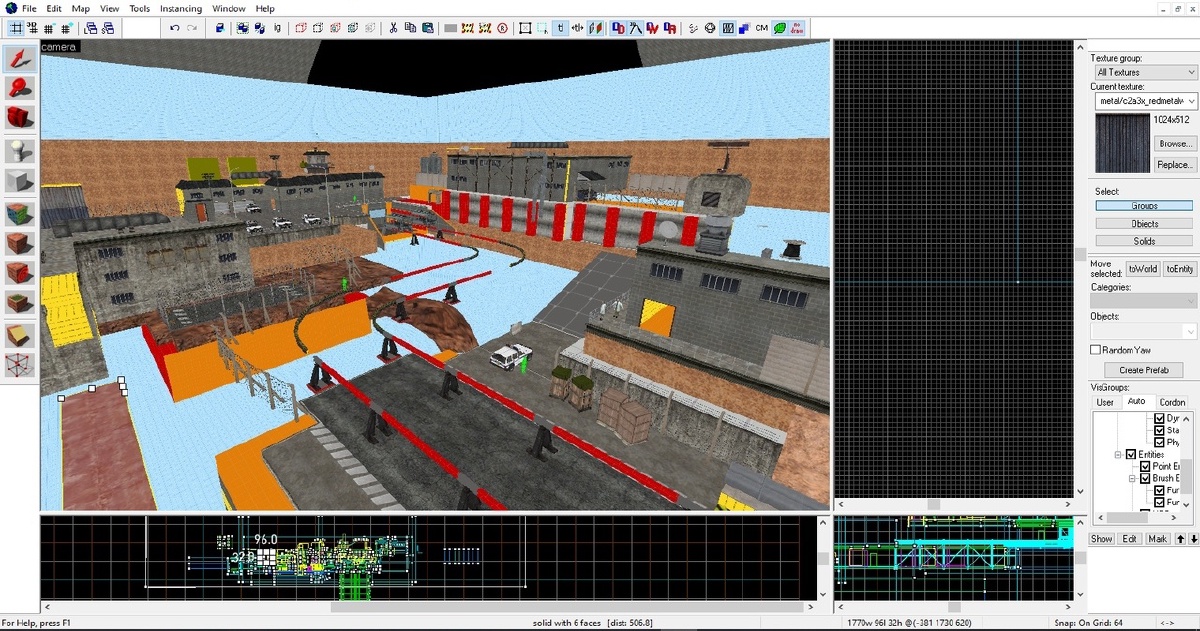This screenshot has width=1200, height=631.
Task: Pick the Block tool gray cube
Action: point(20,181)
